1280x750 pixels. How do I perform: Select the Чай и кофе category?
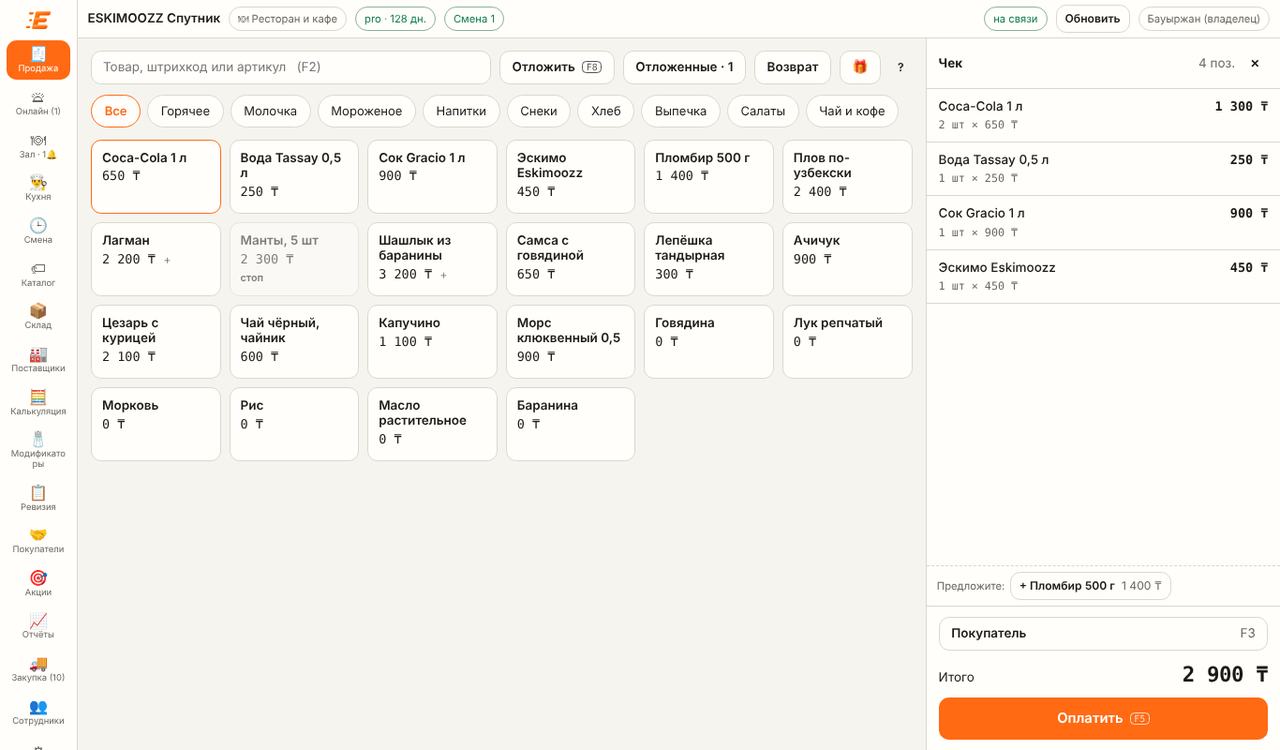pyautogui.click(x=852, y=111)
